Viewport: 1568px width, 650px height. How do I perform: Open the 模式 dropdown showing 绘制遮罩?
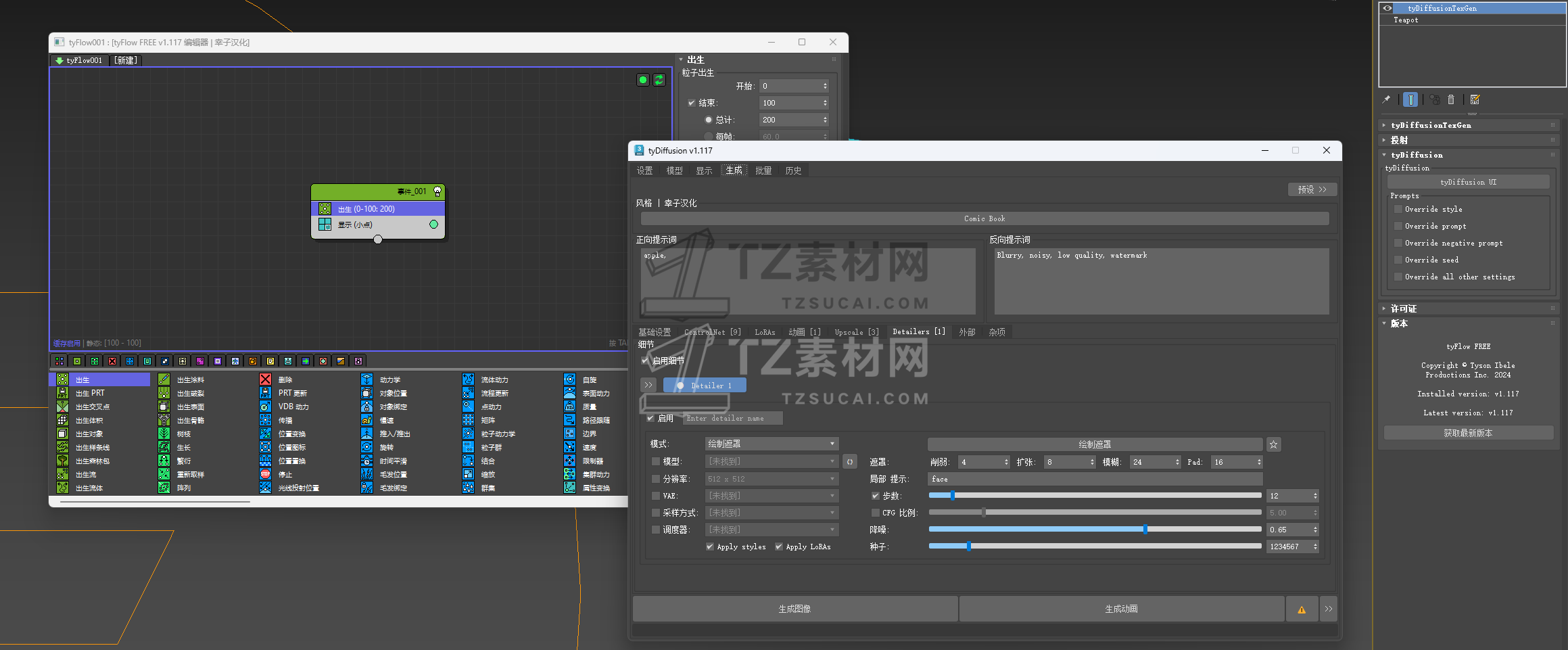coord(771,444)
